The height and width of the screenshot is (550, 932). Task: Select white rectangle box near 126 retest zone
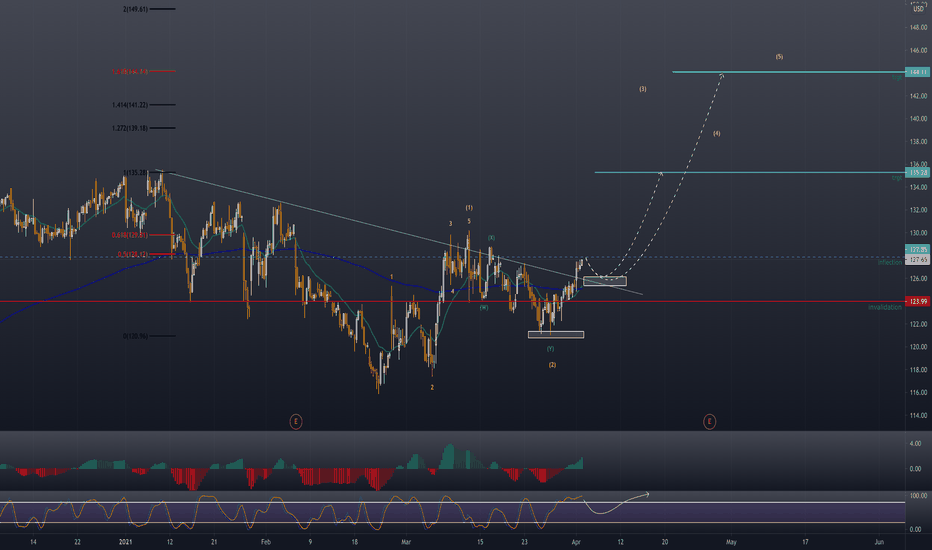click(604, 281)
